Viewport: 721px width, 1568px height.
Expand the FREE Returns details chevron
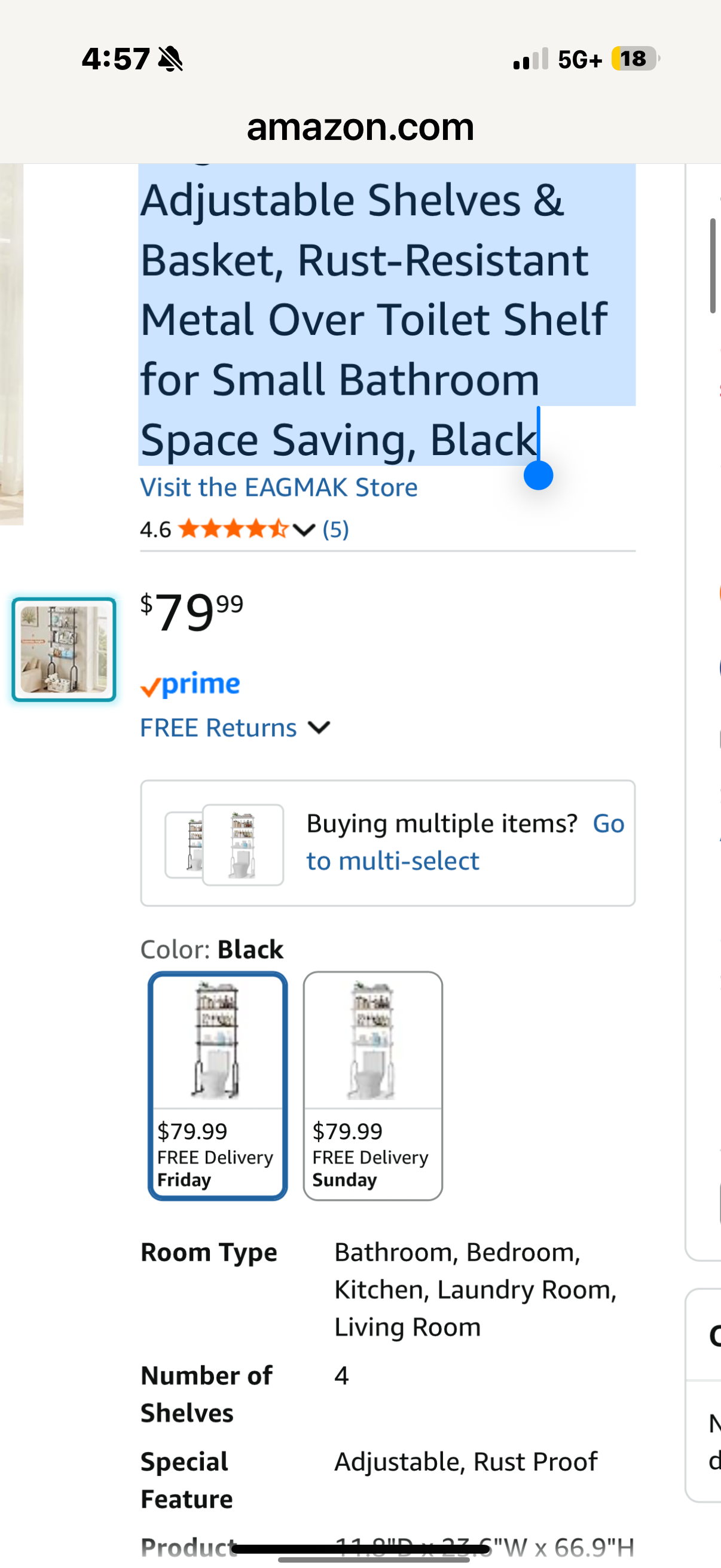pyautogui.click(x=320, y=727)
